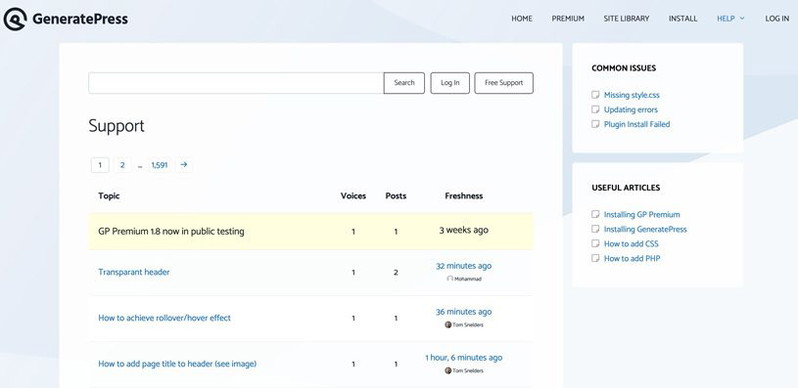Open the Premium menu item

click(x=568, y=18)
